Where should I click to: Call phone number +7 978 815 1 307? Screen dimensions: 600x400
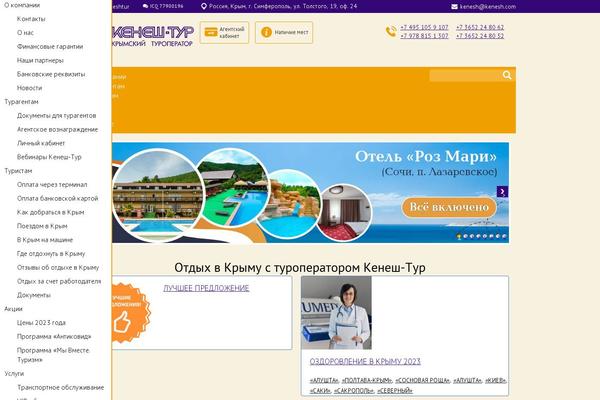pos(424,36)
